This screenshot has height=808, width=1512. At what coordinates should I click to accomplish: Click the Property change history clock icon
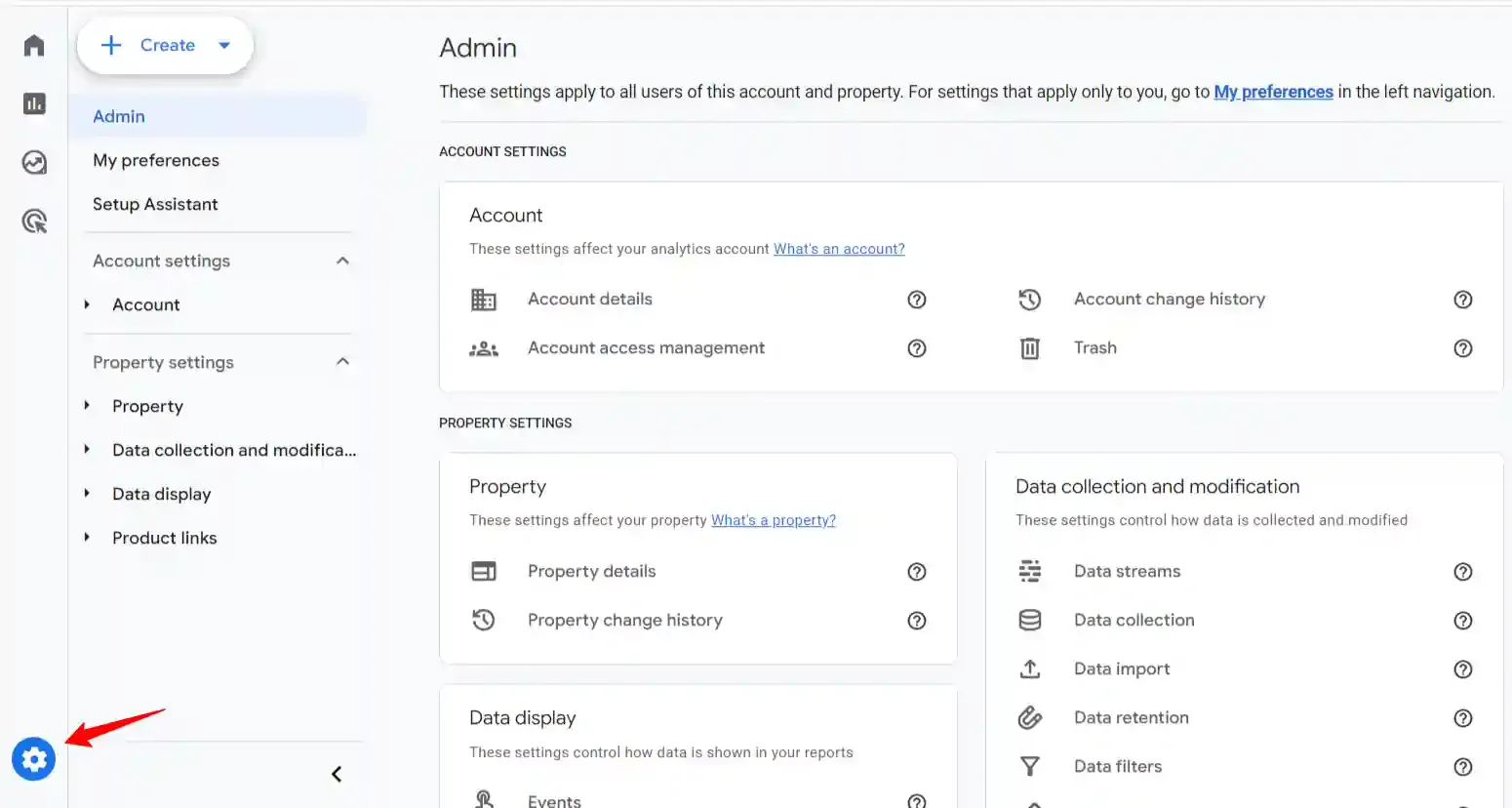pos(484,620)
